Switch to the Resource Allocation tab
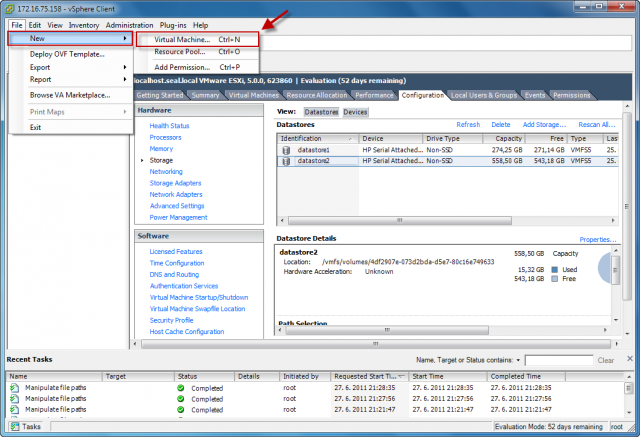Screen dimensions: 640x437 click(x=317, y=95)
